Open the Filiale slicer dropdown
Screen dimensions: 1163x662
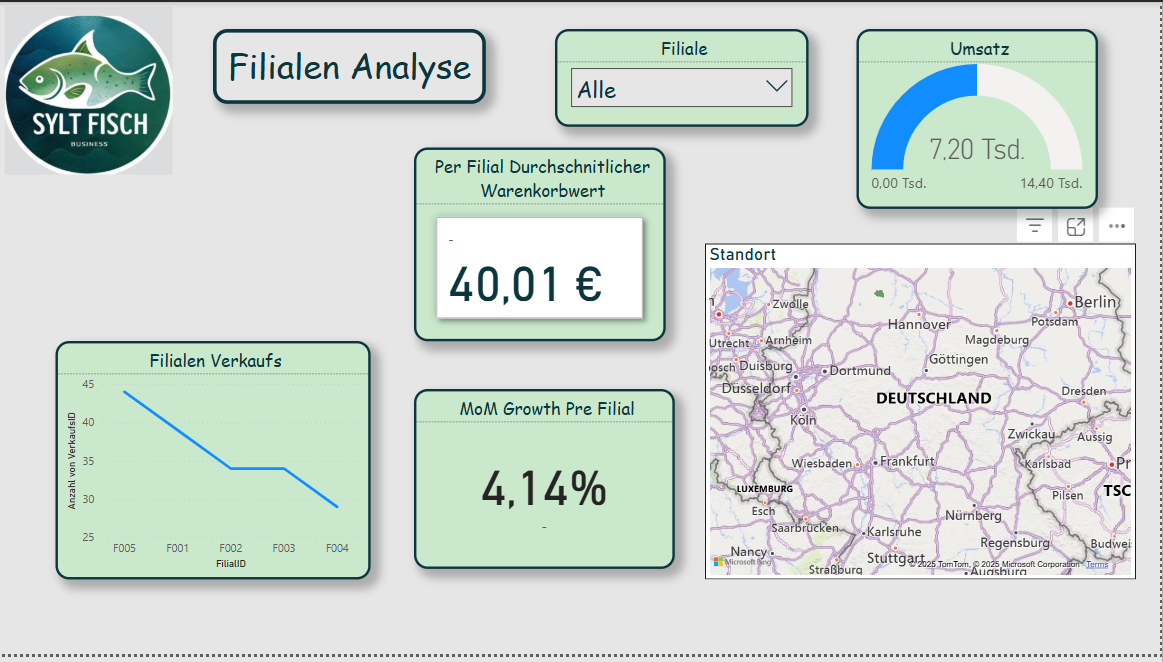coord(681,88)
